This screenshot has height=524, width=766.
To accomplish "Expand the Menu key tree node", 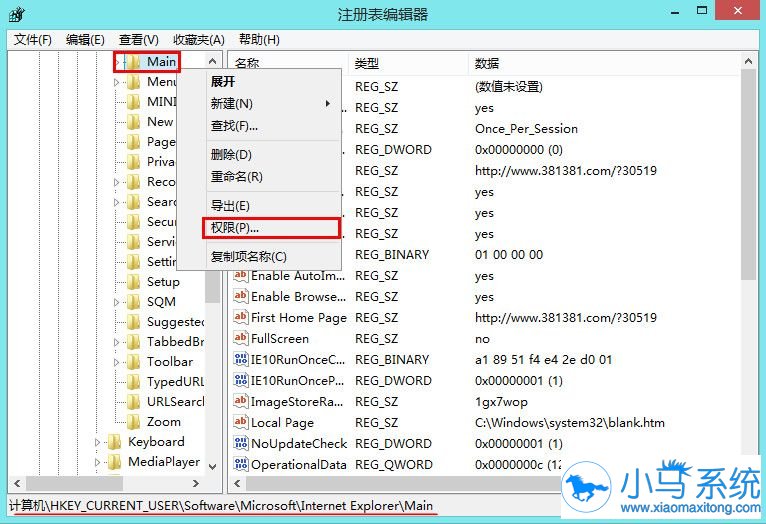I will point(117,83).
